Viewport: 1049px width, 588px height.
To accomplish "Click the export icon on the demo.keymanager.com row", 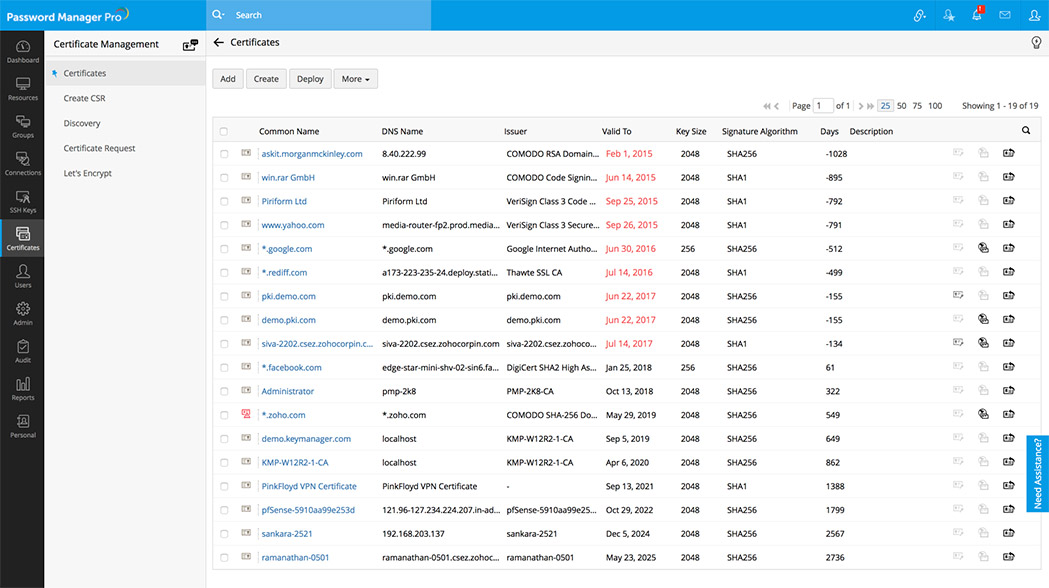I will [1008, 438].
